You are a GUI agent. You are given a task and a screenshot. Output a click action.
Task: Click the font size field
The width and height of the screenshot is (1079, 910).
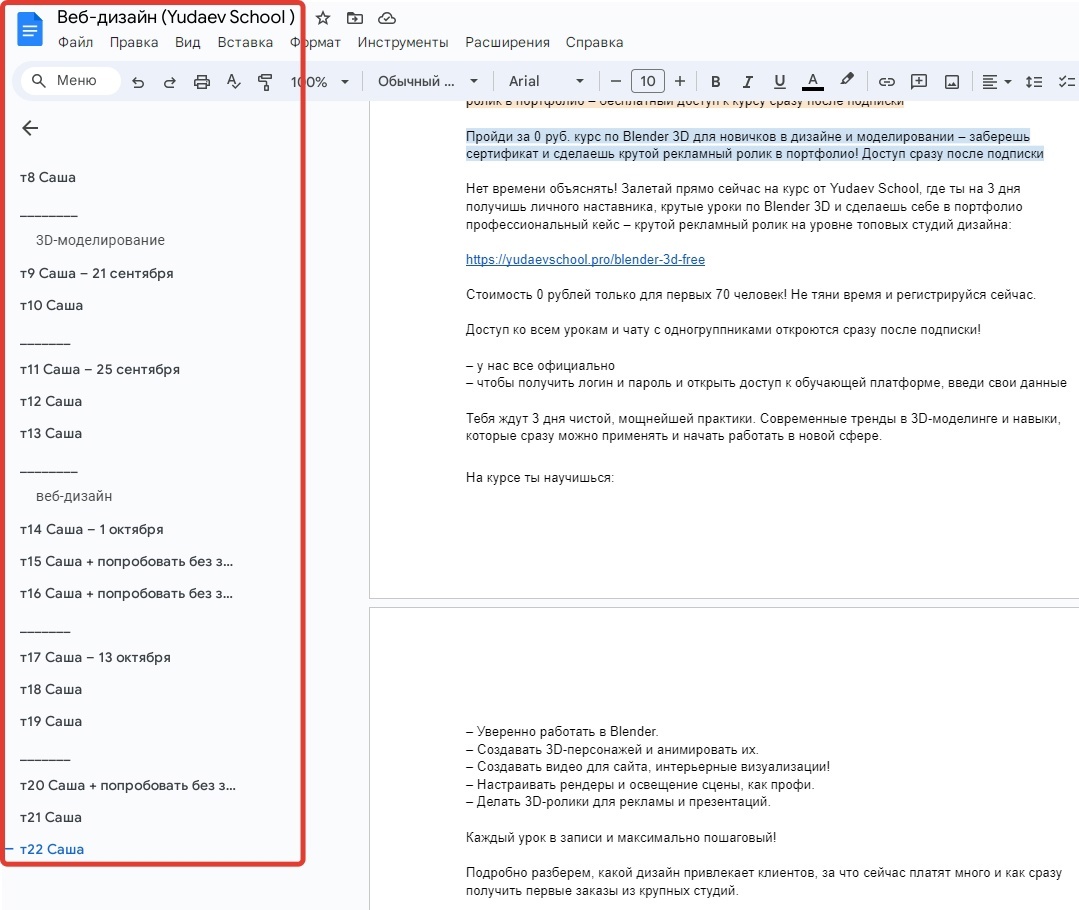click(x=648, y=81)
